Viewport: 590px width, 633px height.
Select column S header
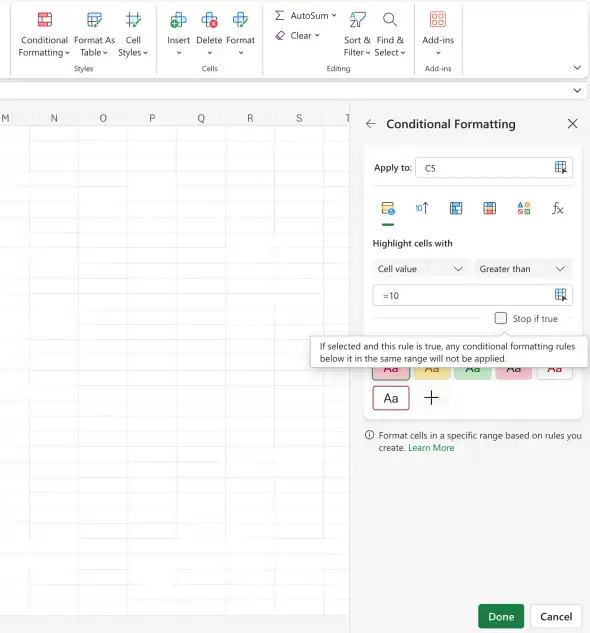299,118
